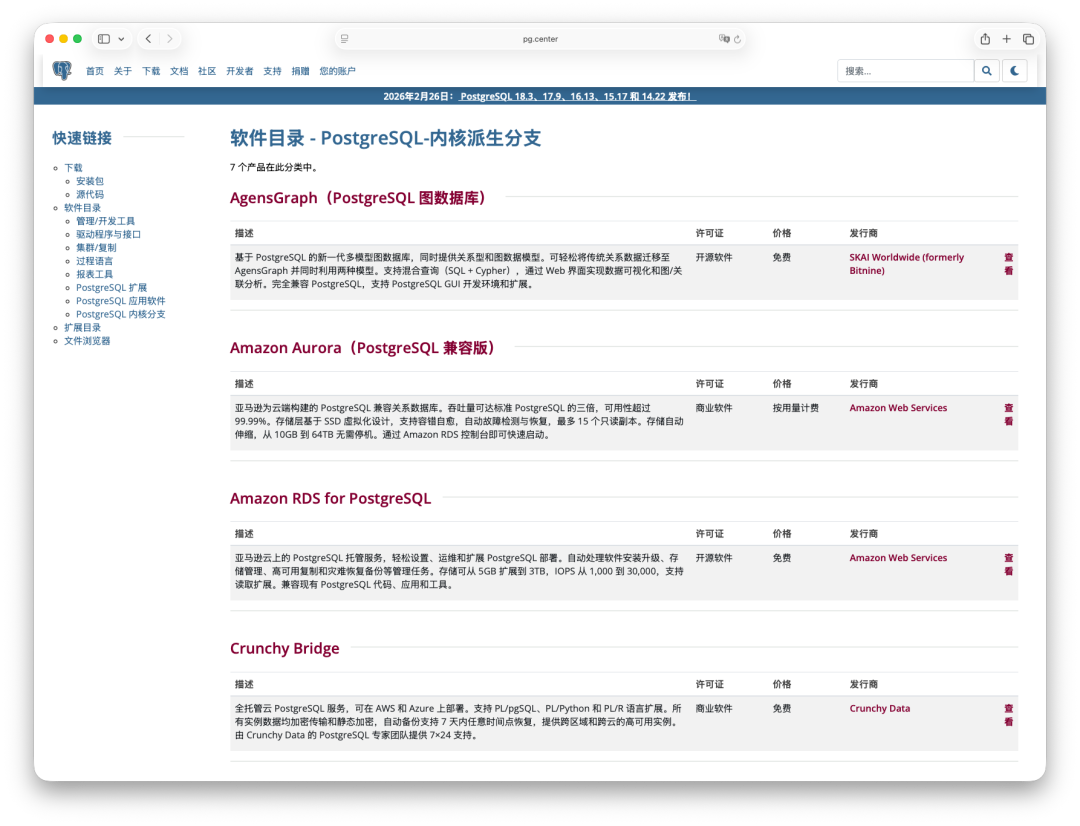The width and height of the screenshot is (1080, 826).
Task: Click the PostgreSQL elephant logo
Action: (x=62, y=70)
